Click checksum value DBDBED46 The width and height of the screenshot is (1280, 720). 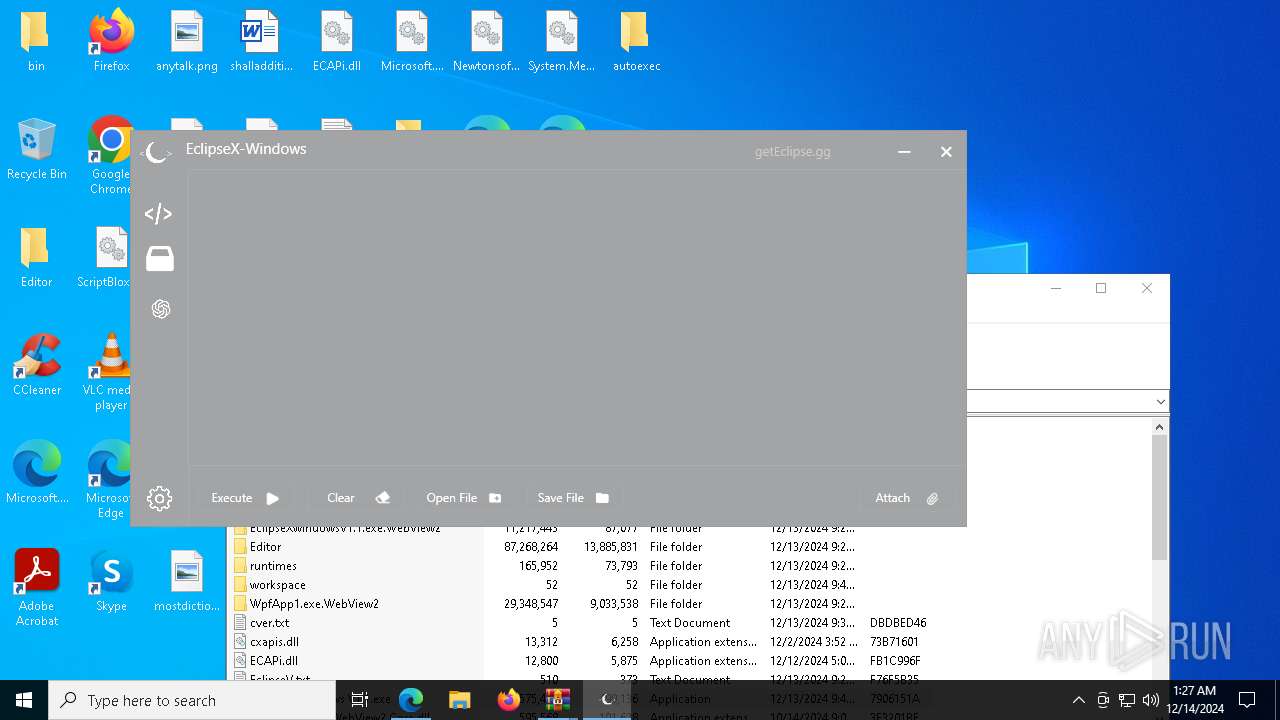click(x=898, y=623)
